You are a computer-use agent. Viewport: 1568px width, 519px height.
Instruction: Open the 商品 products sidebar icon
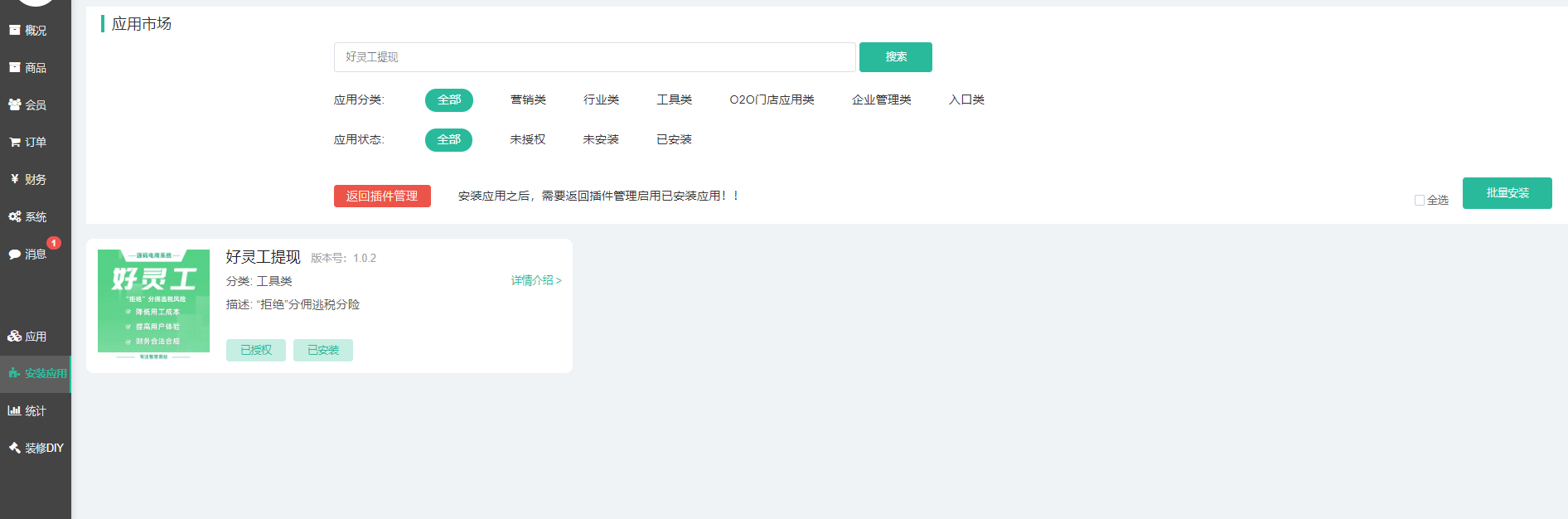[x=15, y=67]
